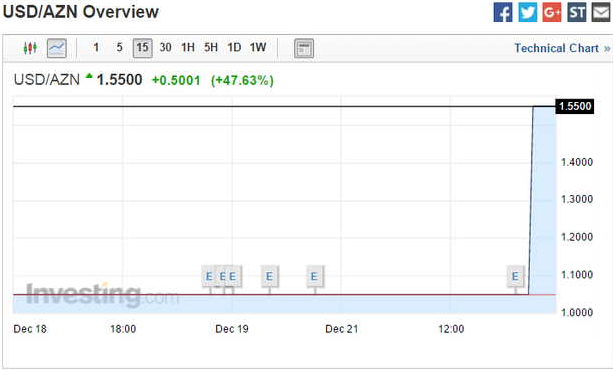The image size is (613, 370).
Task: Switch to the area chart type
Action: coord(57,48)
